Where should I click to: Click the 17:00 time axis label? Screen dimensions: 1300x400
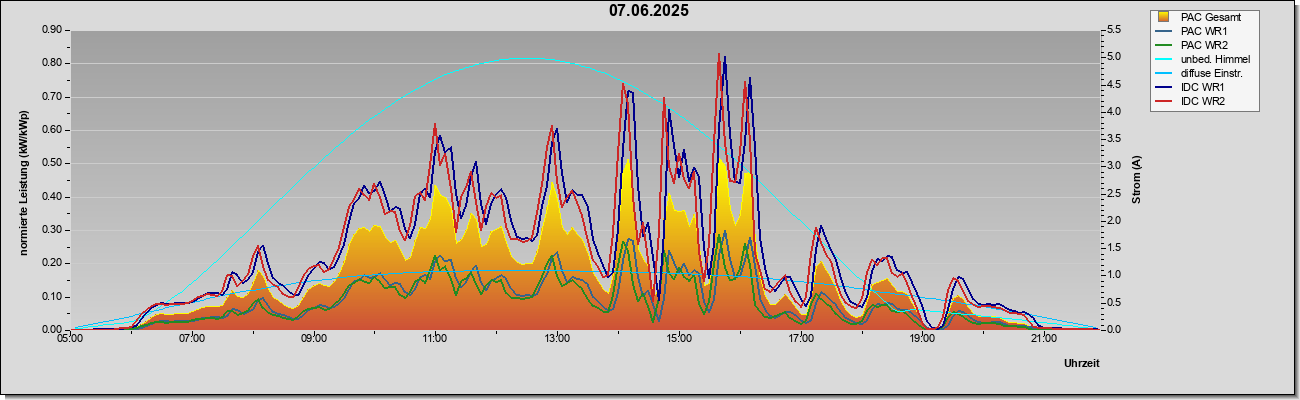click(x=800, y=339)
